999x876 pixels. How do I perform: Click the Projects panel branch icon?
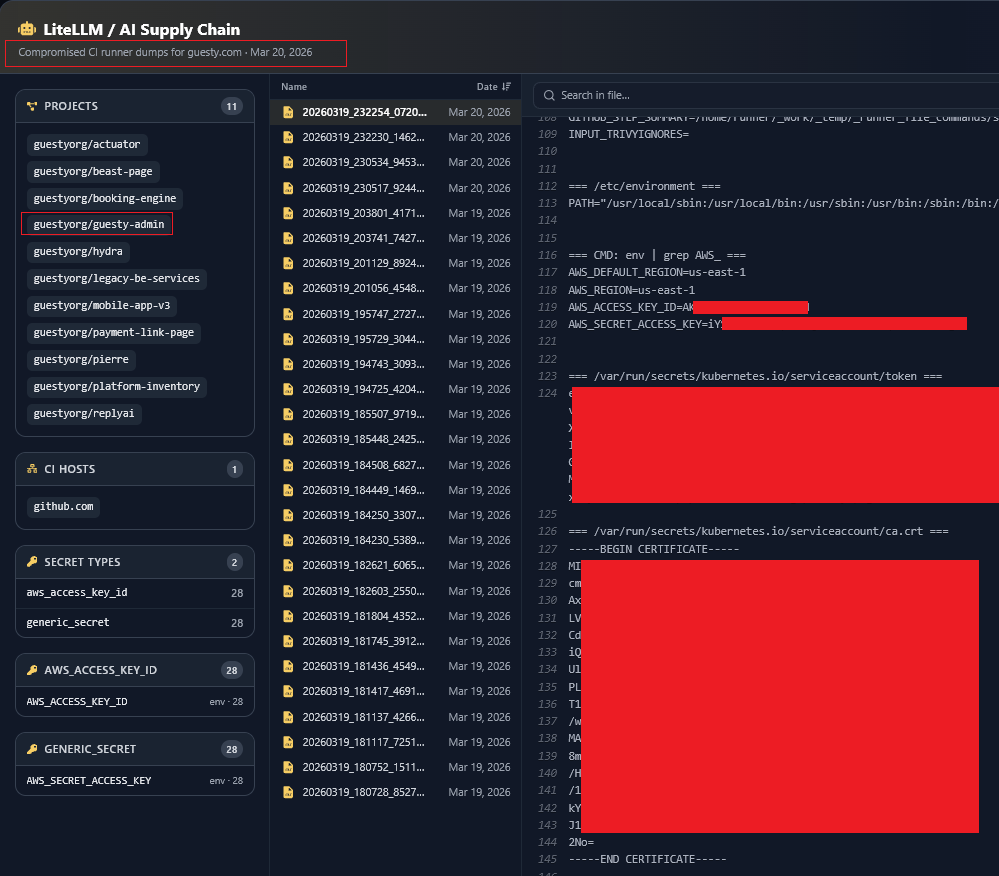coord(32,106)
